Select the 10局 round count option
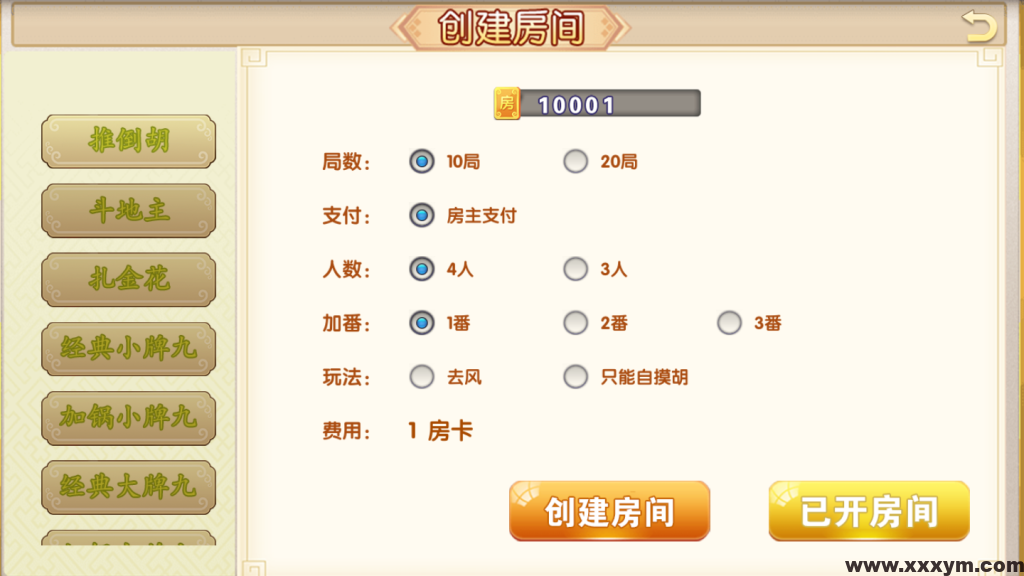Viewport: 1024px width, 576px height. coord(422,161)
